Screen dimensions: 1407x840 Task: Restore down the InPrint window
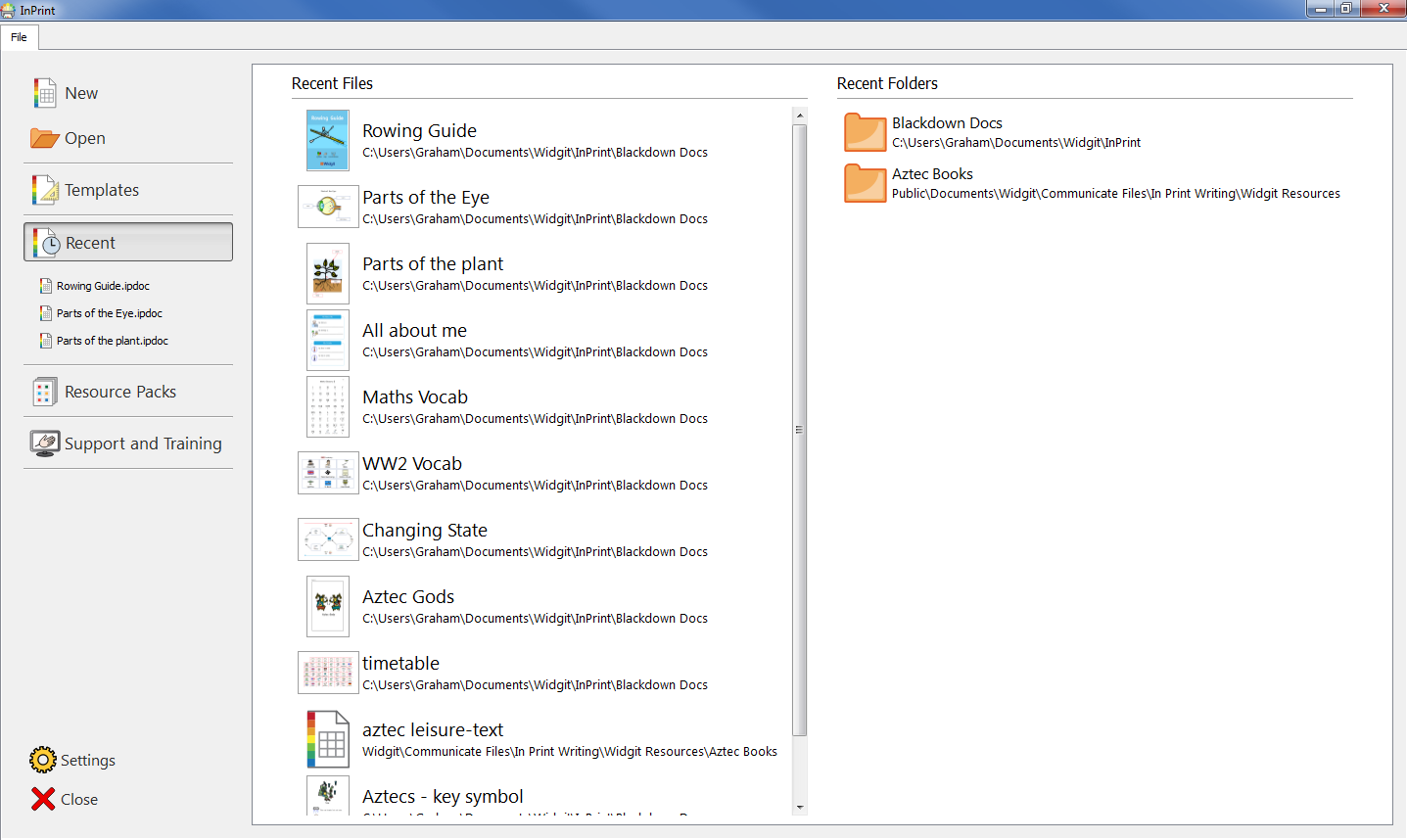[1346, 9]
